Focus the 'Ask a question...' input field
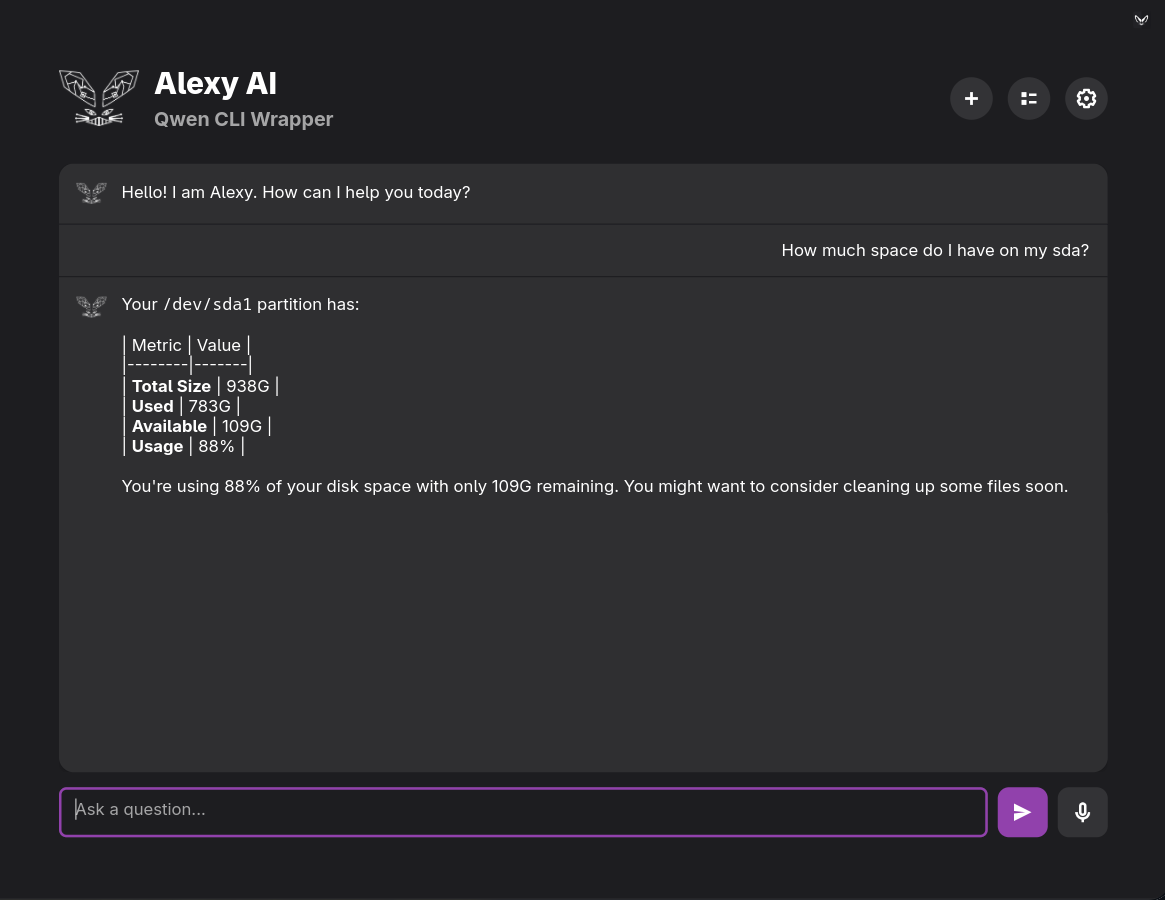 [x=523, y=811]
